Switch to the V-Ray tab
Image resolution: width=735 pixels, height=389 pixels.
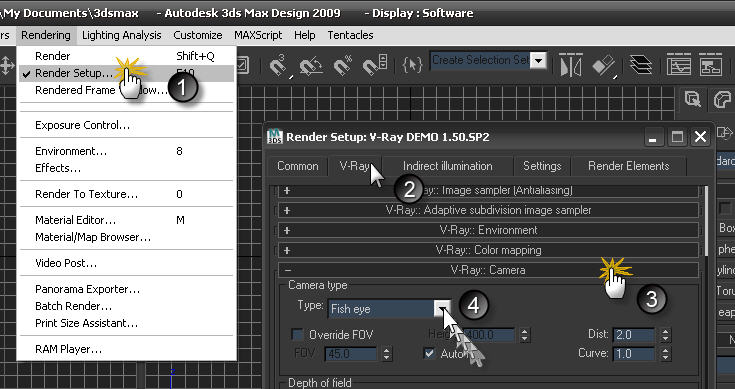355,166
